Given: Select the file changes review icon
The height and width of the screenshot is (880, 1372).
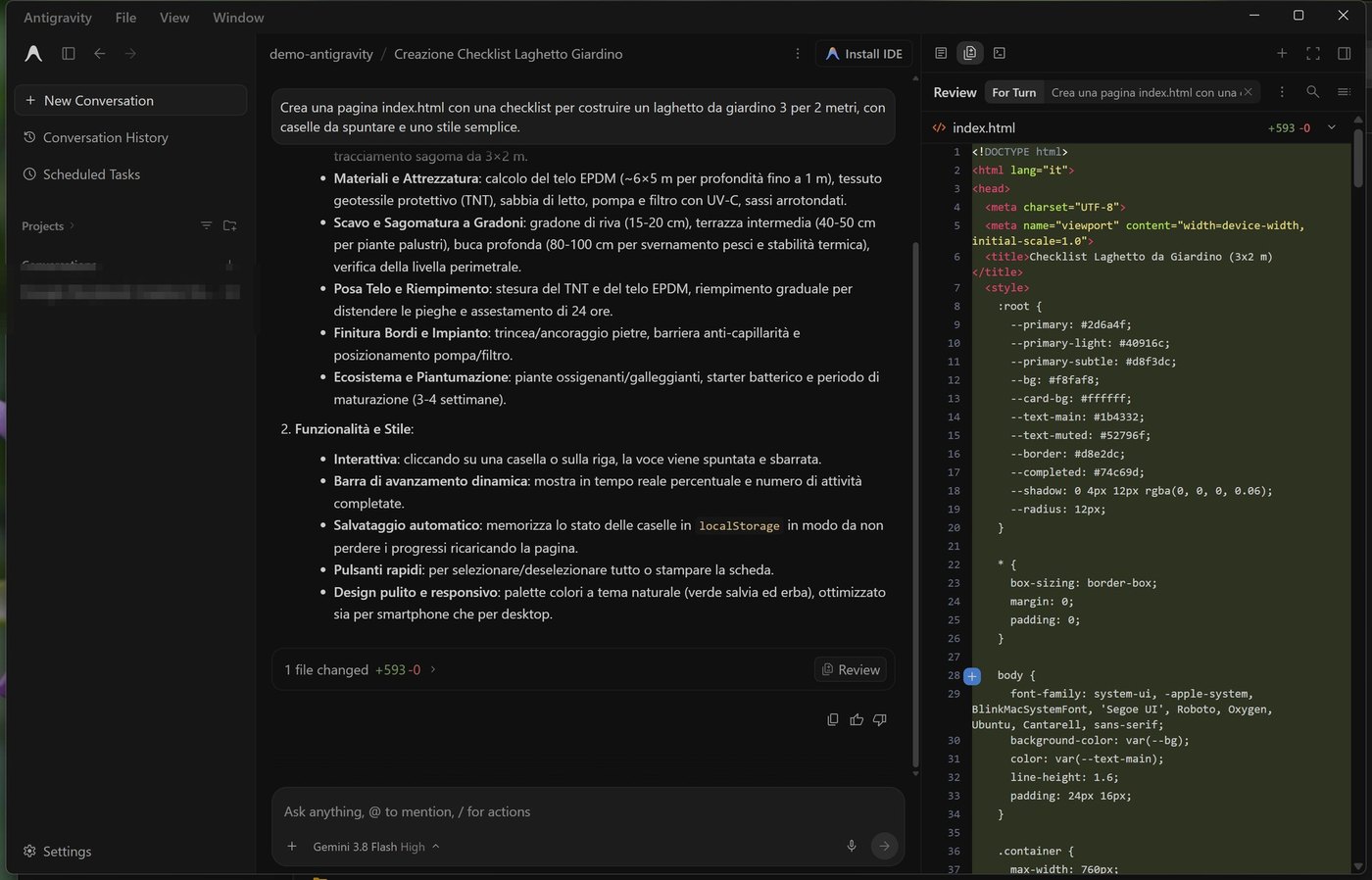Looking at the screenshot, I should [x=970, y=53].
